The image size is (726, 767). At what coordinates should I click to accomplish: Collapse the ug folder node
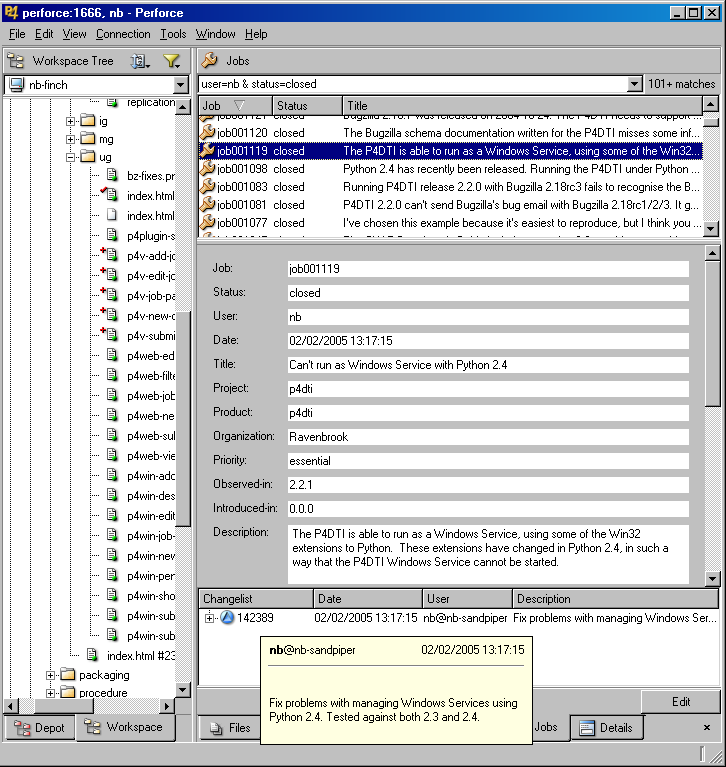click(x=71, y=157)
